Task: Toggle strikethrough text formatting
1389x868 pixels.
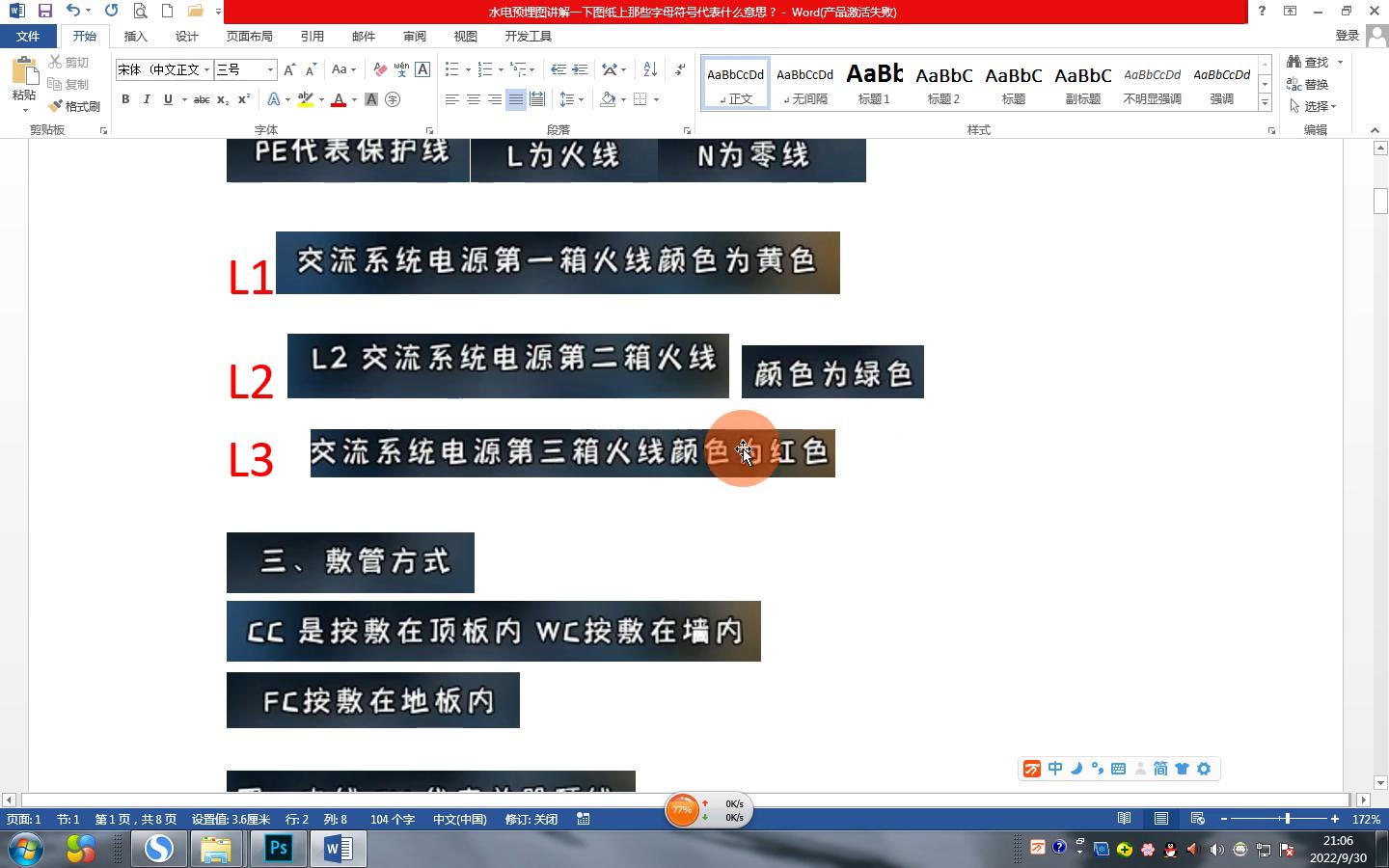Action: (x=201, y=99)
